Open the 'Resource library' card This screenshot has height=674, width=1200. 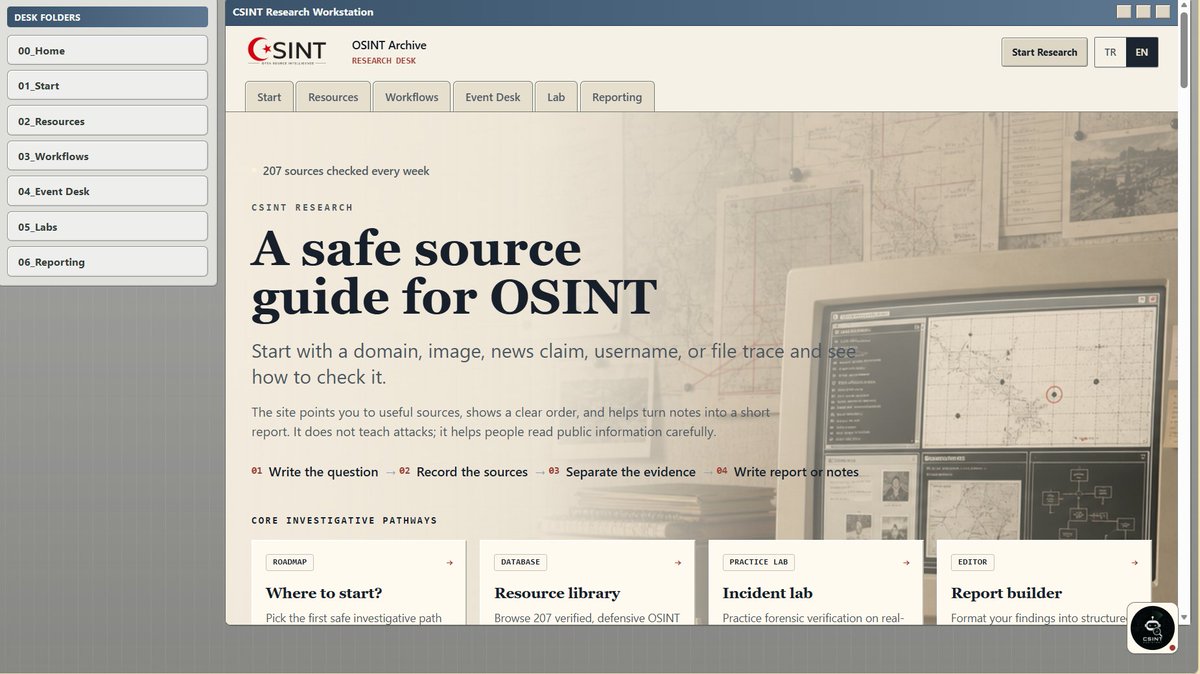pos(587,583)
